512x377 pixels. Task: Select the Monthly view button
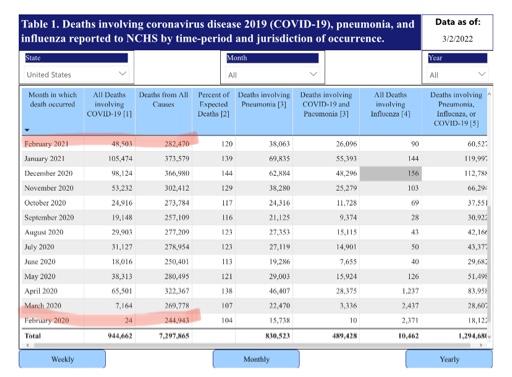tap(256, 359)
